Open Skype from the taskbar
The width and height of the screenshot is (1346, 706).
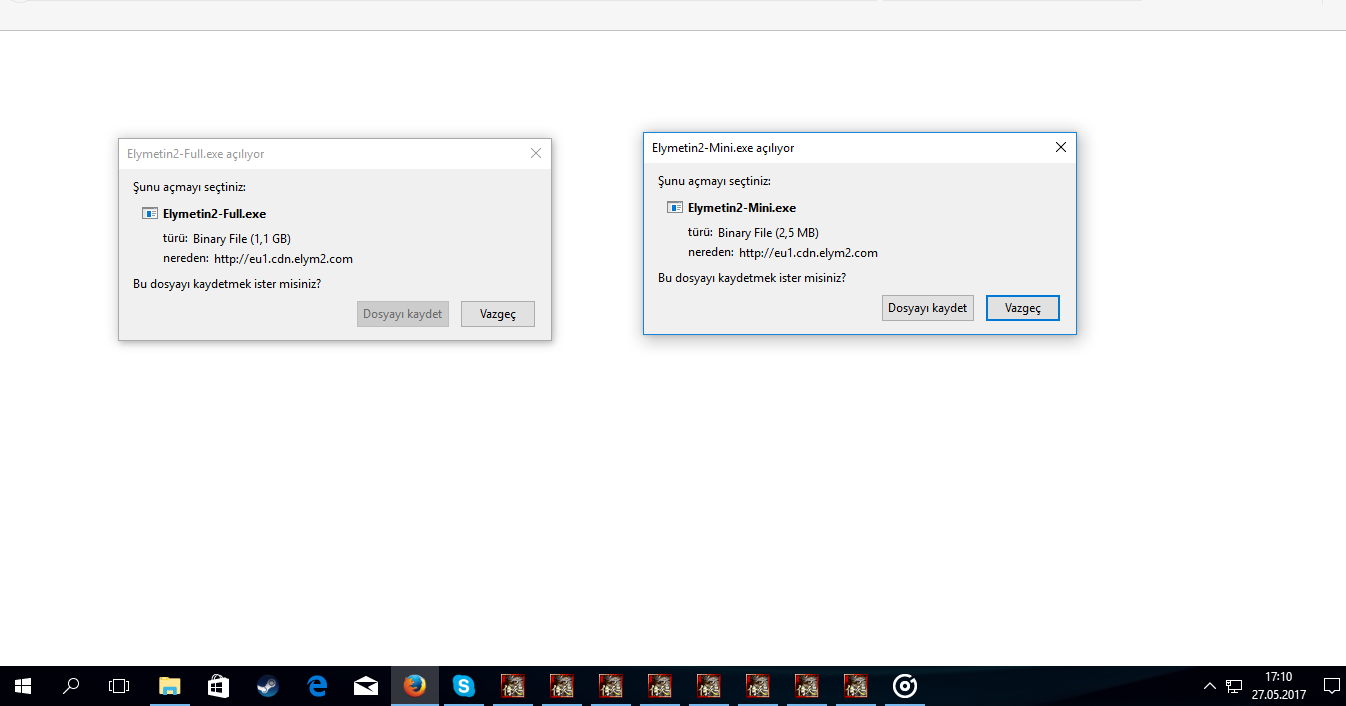click(x=464, y=686)
